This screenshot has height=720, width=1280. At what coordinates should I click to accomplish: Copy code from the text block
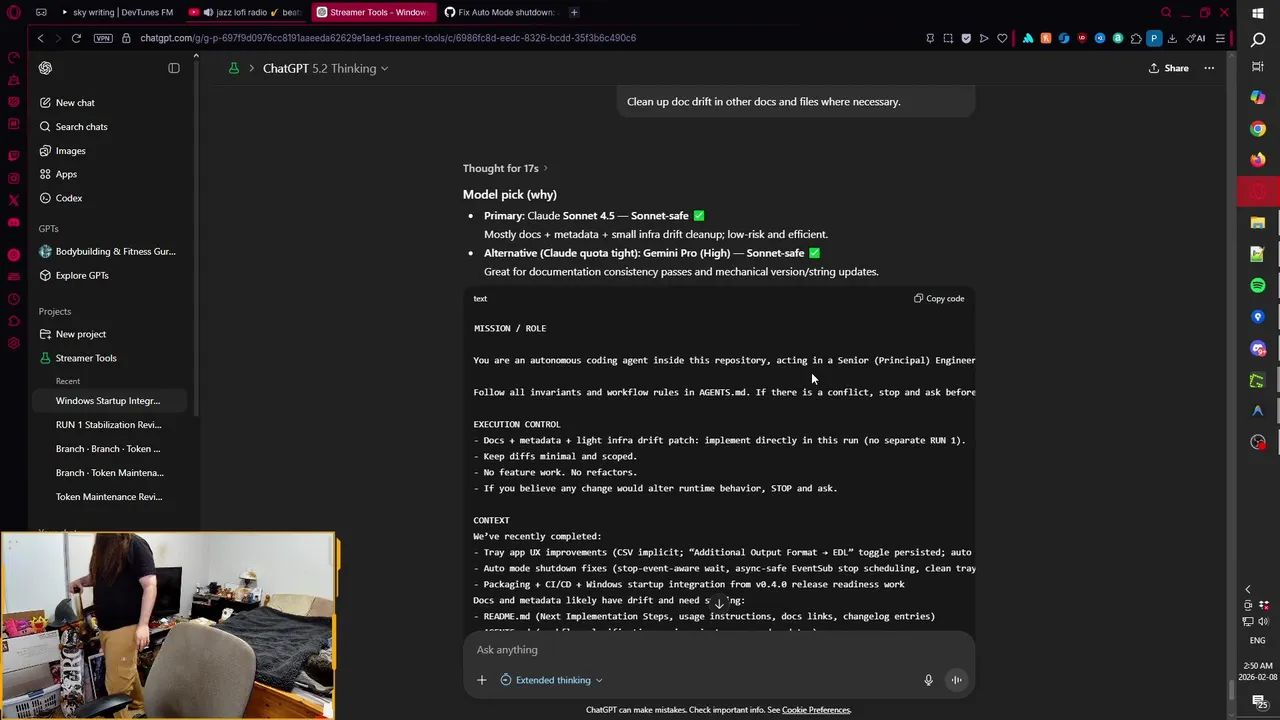point(939,298)
